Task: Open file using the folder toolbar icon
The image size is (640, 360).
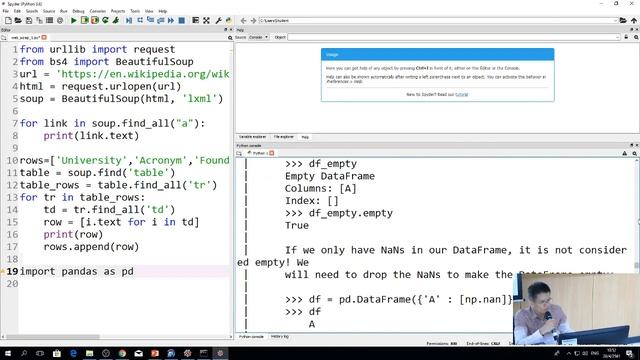Action: pyautogui.click(x=18, y=20)
